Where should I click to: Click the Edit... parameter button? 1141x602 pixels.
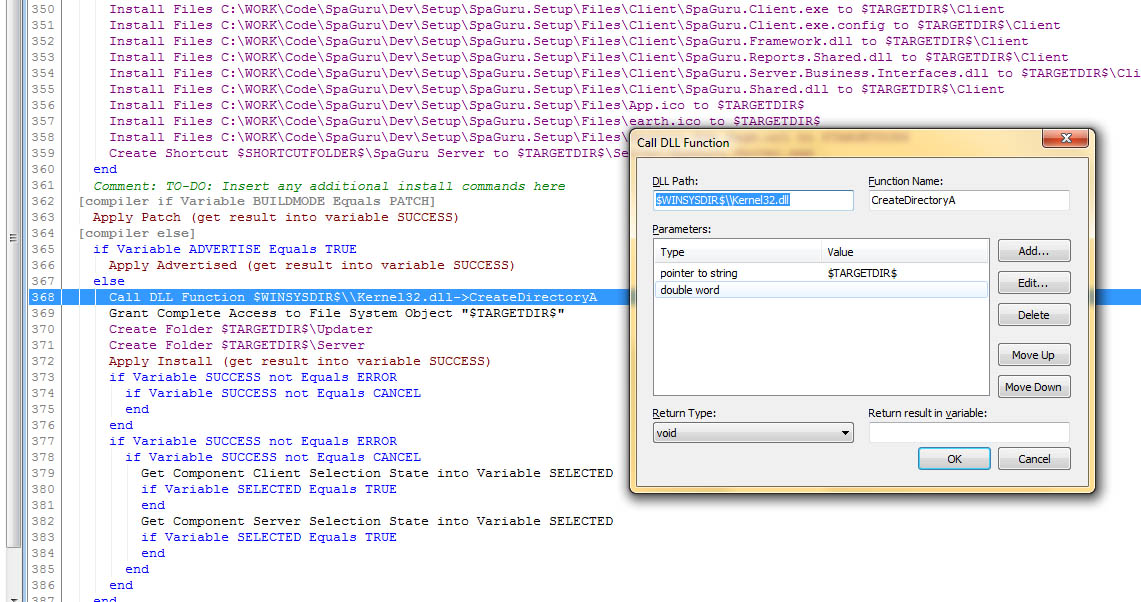click(x=1033, y=283)
